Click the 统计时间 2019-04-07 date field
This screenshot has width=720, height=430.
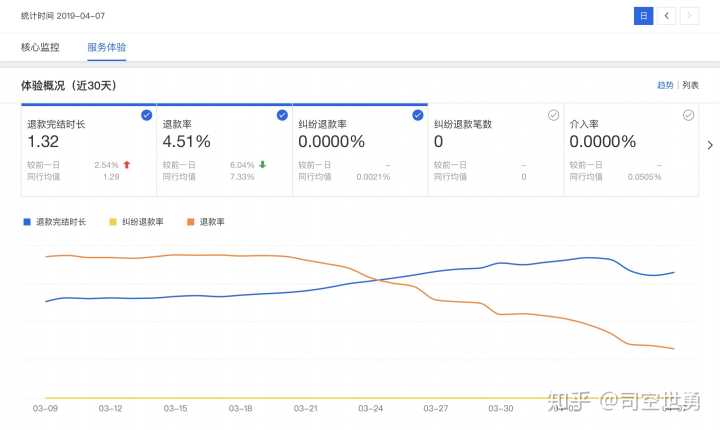click(x=63, y=15)
